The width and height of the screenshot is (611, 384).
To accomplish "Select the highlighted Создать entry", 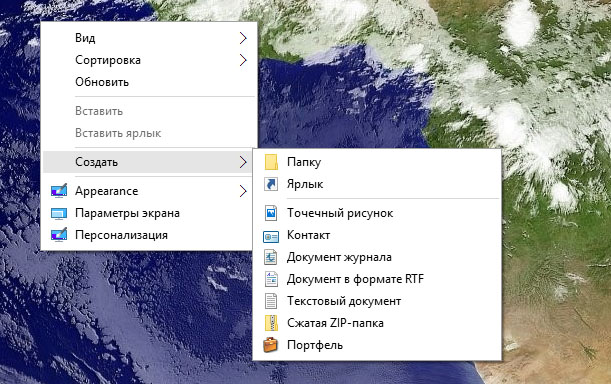I will [149, 162].
